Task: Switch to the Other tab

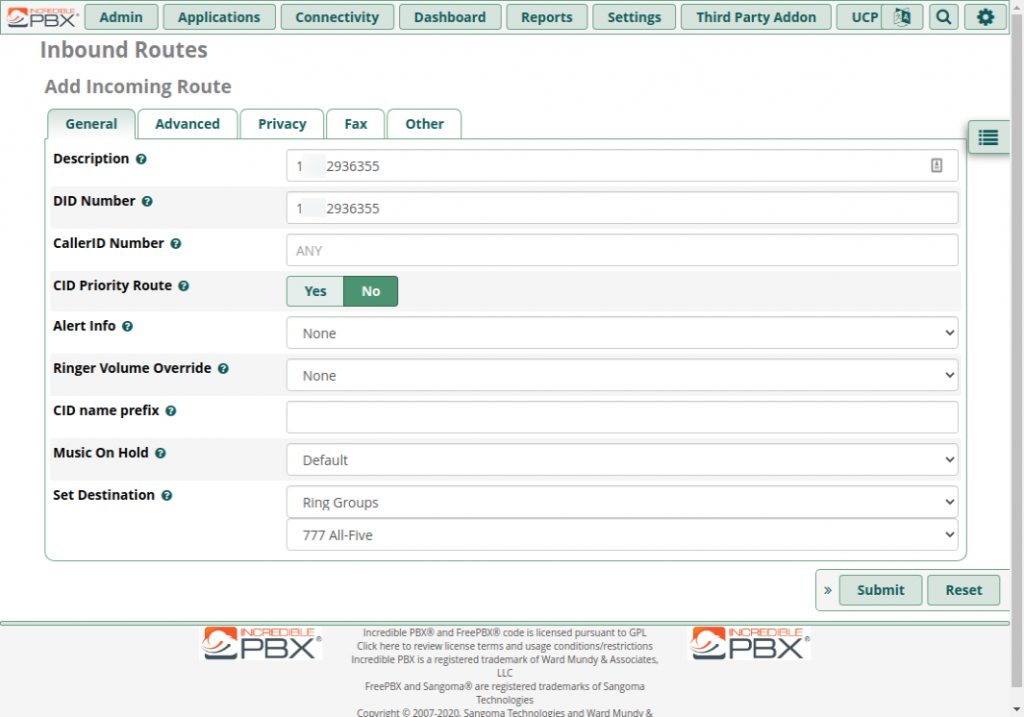Action: [424, 124]
